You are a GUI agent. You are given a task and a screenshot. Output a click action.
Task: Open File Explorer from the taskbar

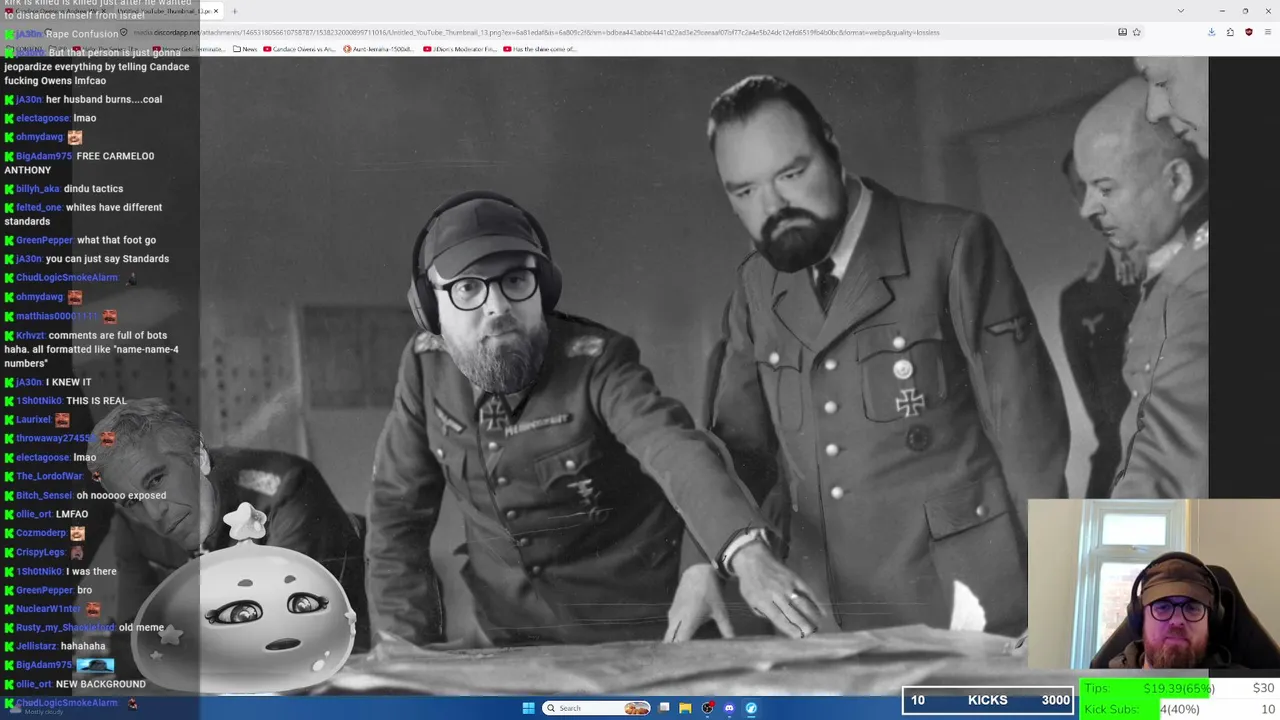[x=685, y=708]
